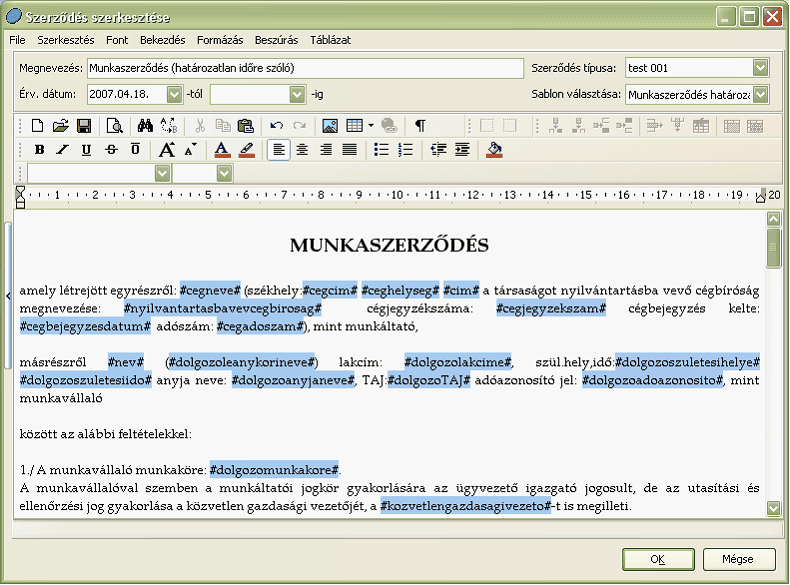Center align the text
Screen dimensions: 790x585
click(302, 150)
